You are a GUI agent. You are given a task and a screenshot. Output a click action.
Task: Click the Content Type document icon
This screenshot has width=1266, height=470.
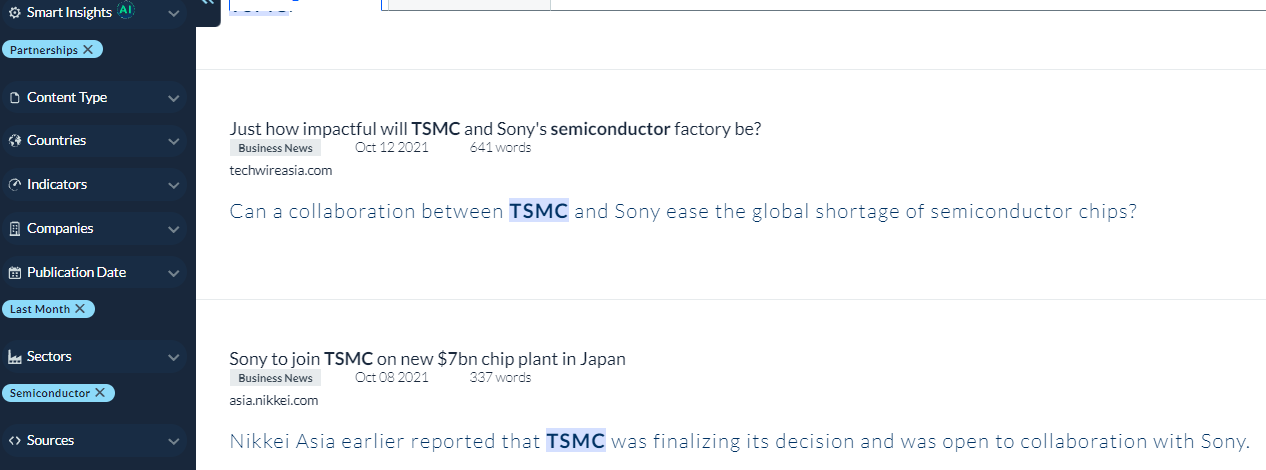pos(14,98)
